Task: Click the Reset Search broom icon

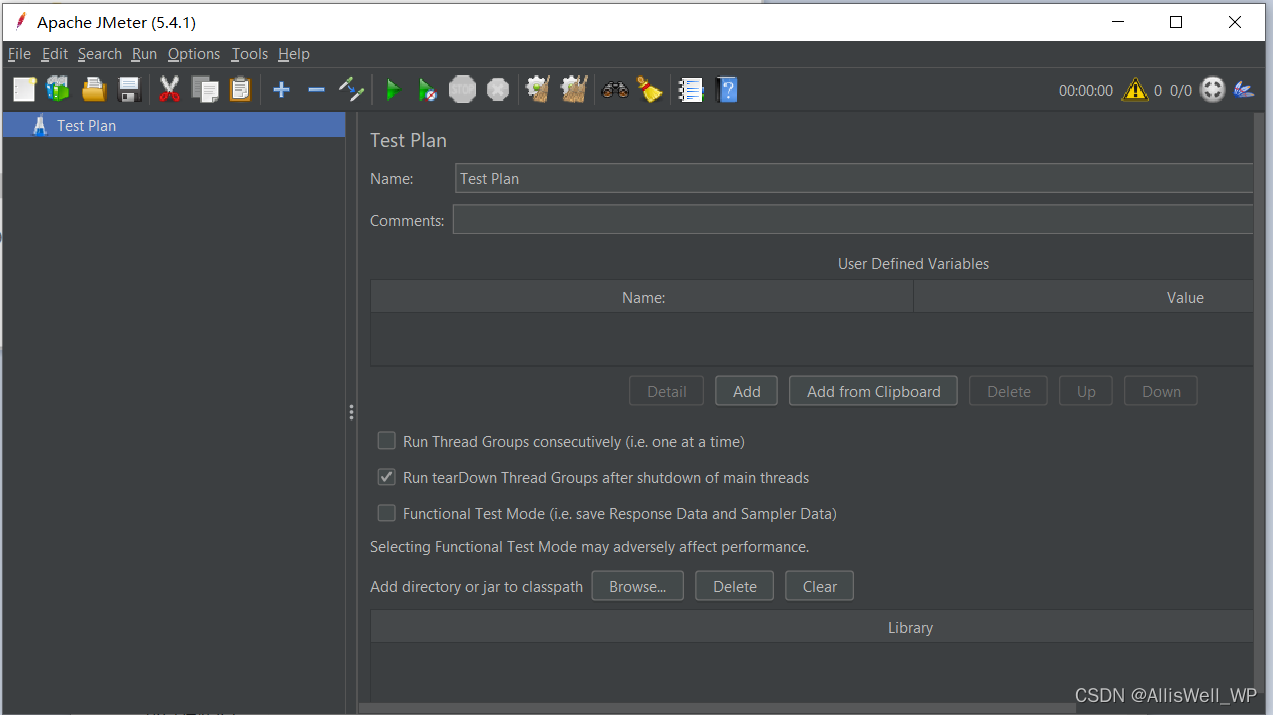Action: tap(650, 90)
